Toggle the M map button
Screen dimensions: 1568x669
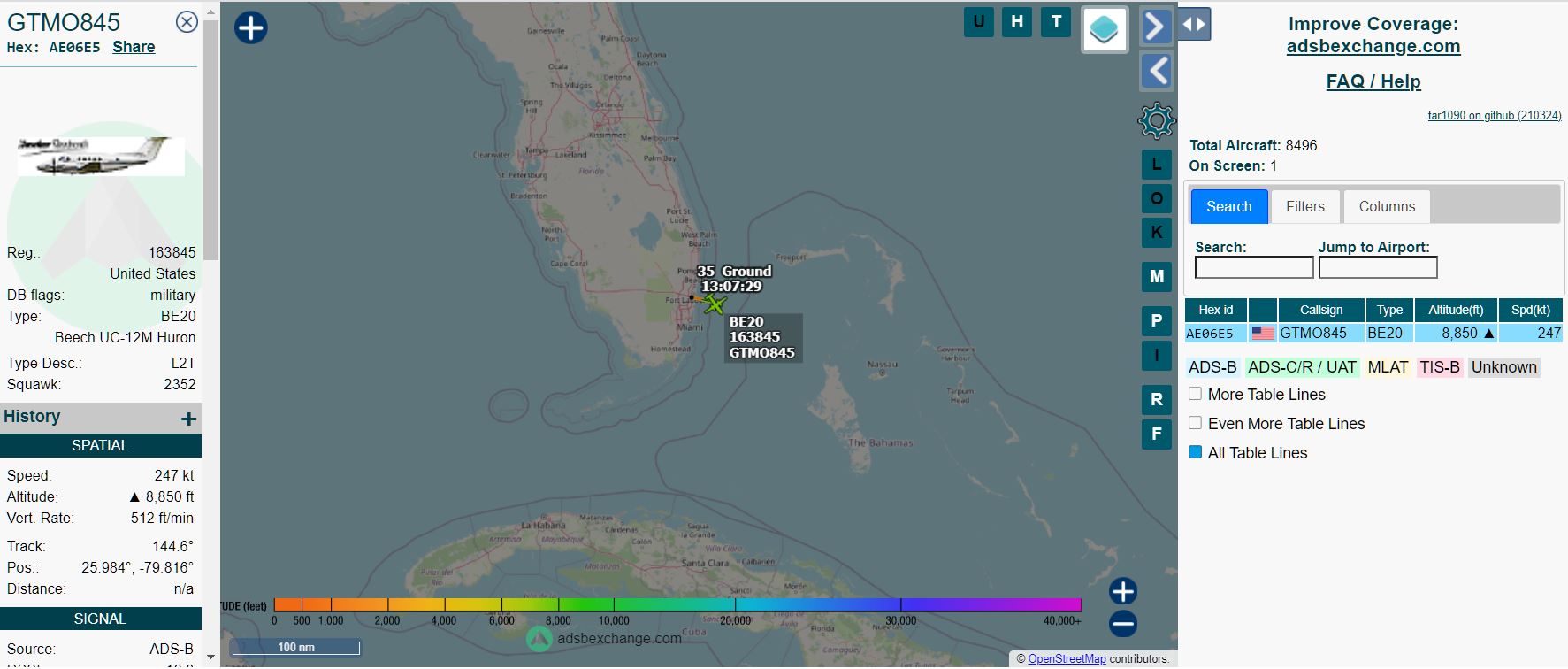tap(1156, 277)
